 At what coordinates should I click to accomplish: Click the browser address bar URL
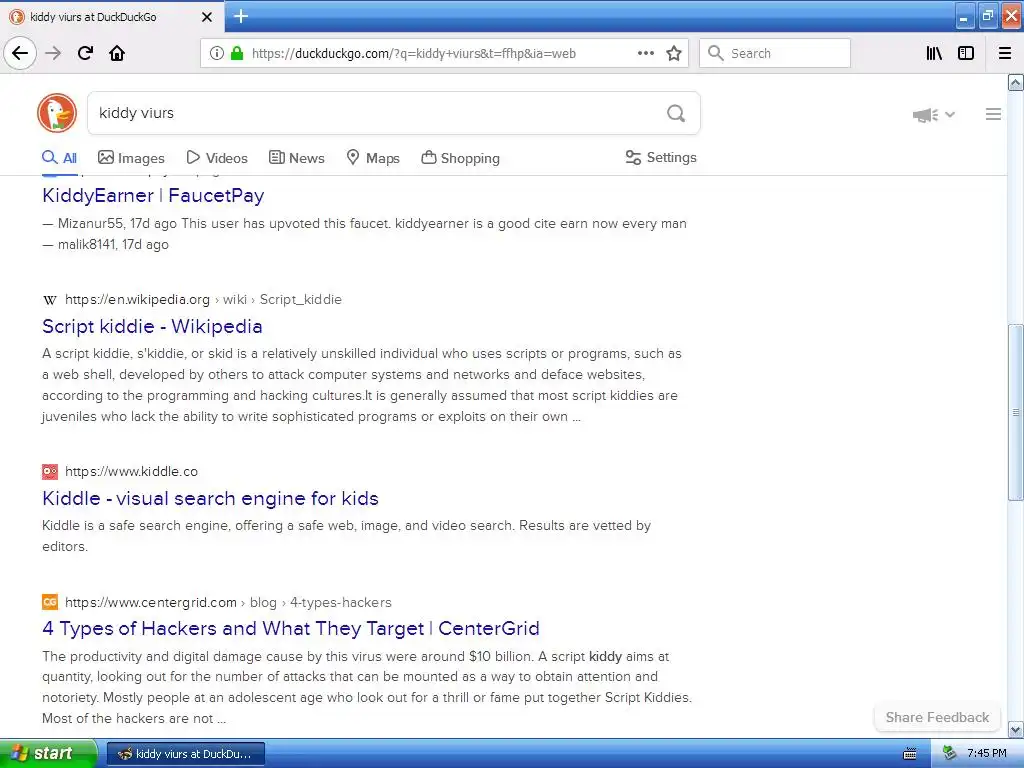click(x=413, y=54)
